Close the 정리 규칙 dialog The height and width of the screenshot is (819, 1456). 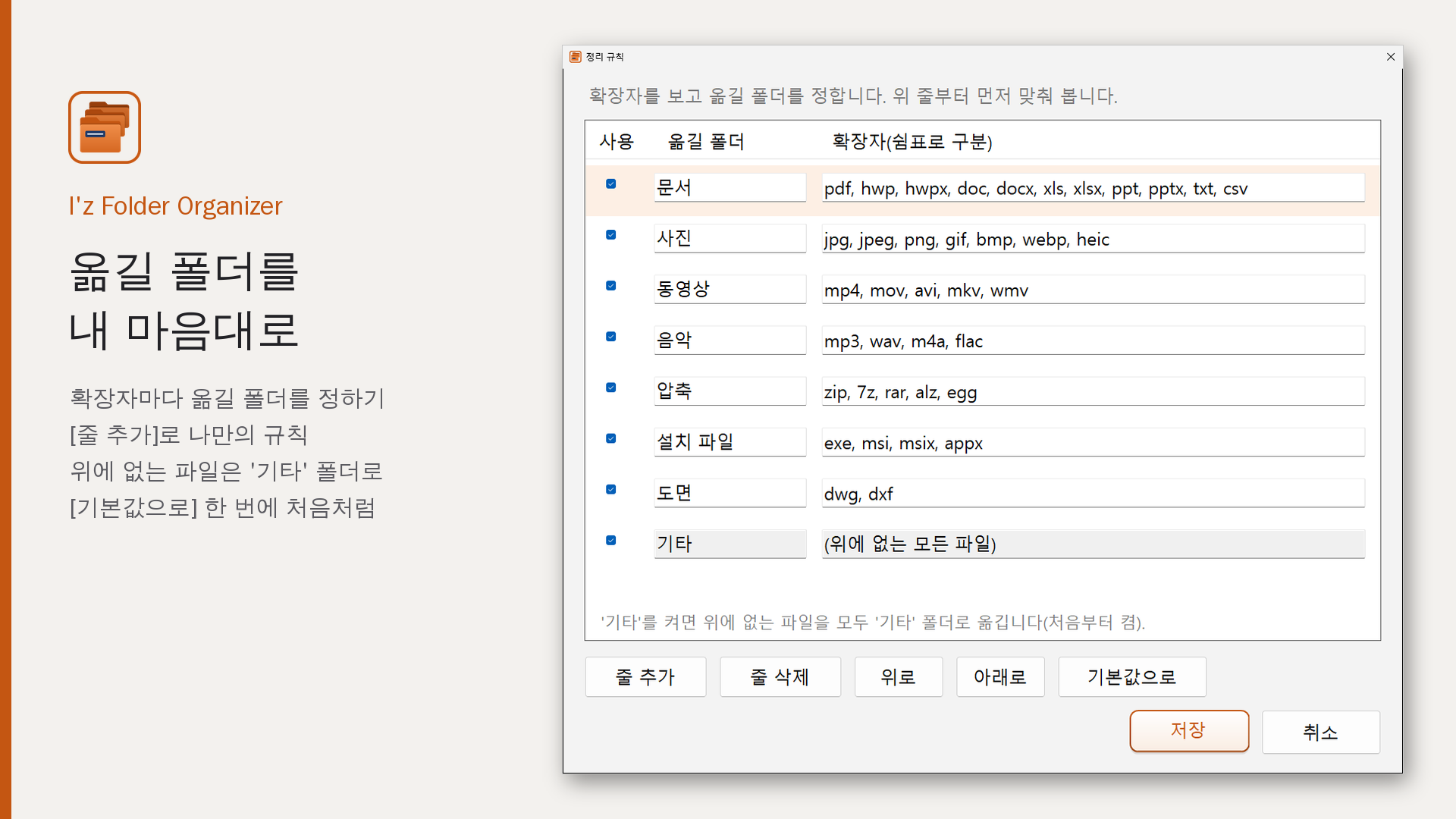click(x=1391, y=57)
